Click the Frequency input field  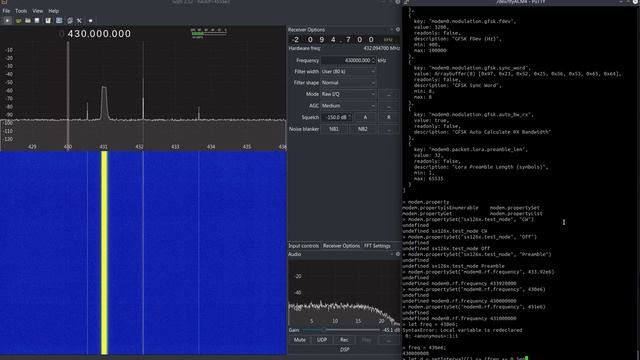point(348,60)
